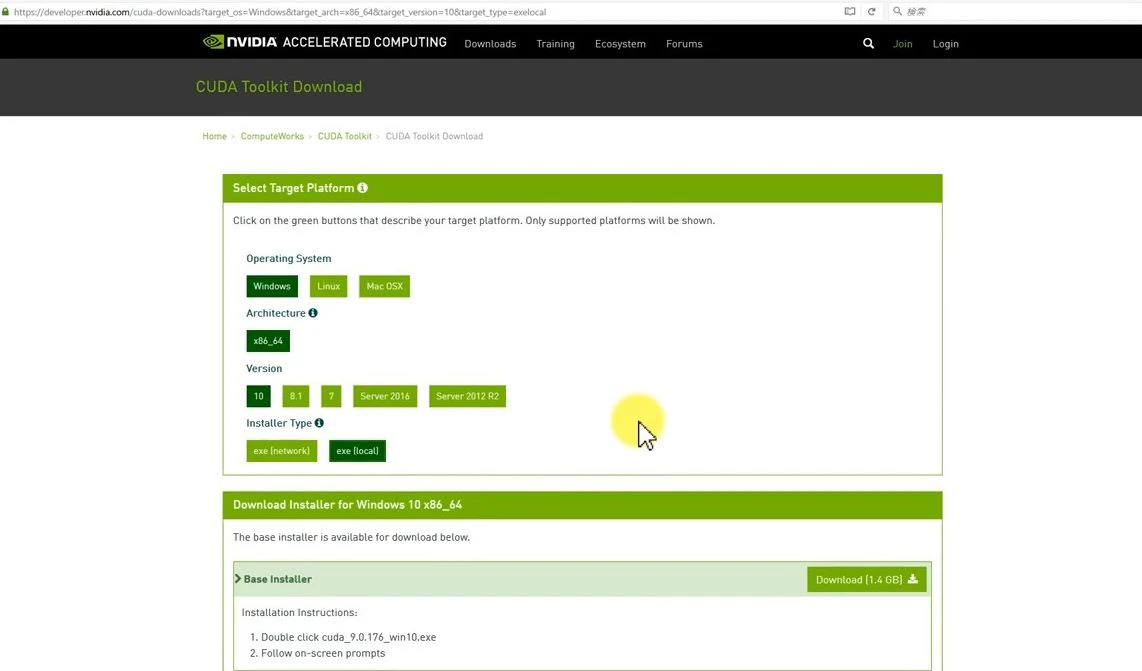1142x671 pixels.
Task: Click 'The base installer is available' text
Action: click(351, 537)
